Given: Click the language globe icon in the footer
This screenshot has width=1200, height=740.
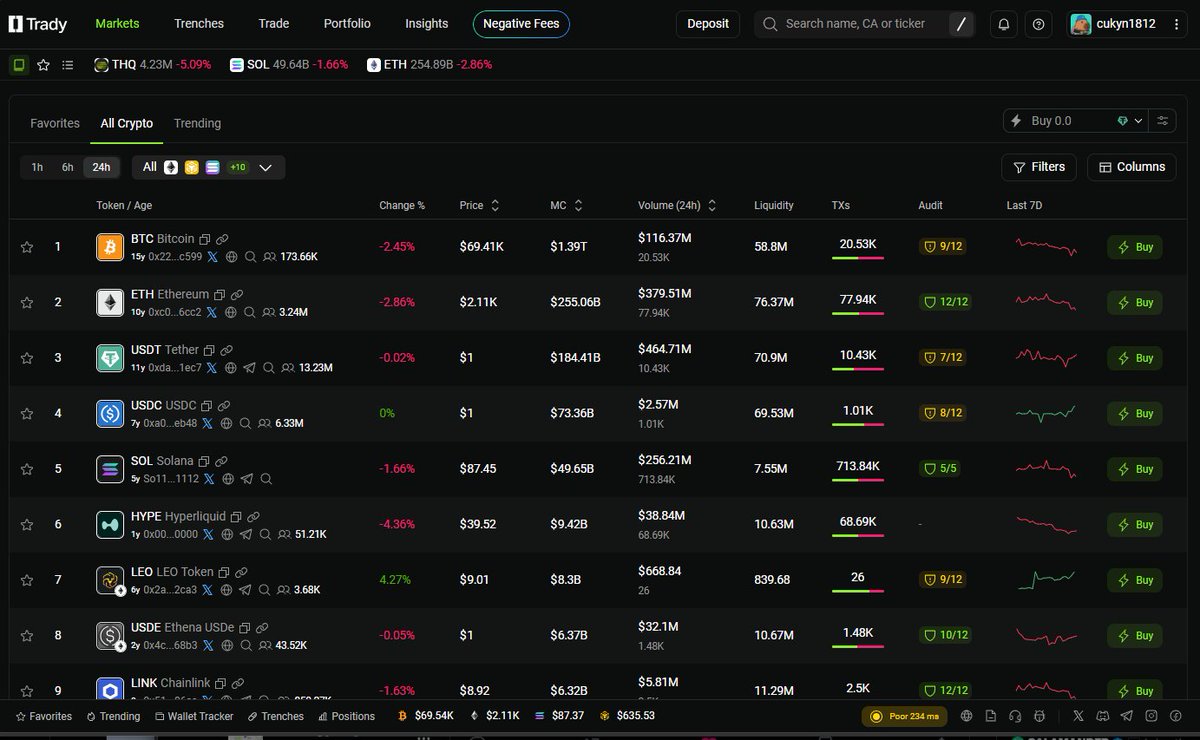Looking at the screenshot, I should pyautogui.click(x=966, y=716).
